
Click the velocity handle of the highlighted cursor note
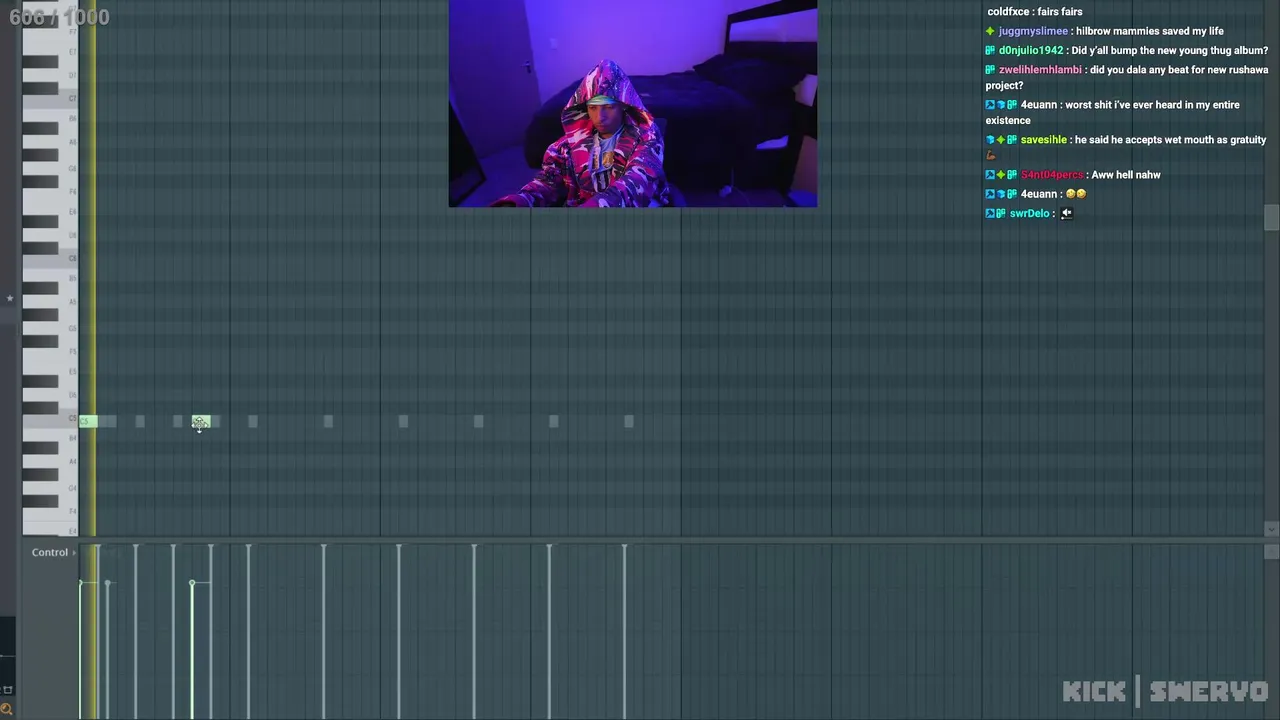click(192, 583)
